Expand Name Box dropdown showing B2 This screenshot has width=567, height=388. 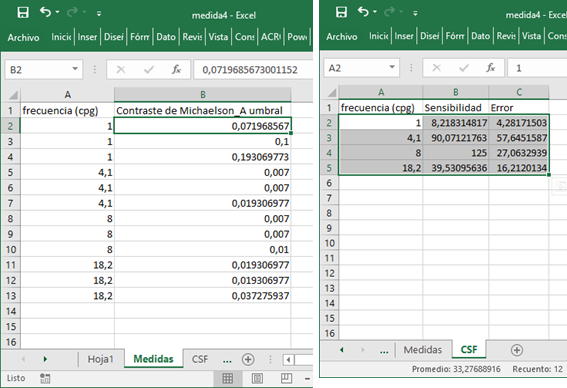75,69
